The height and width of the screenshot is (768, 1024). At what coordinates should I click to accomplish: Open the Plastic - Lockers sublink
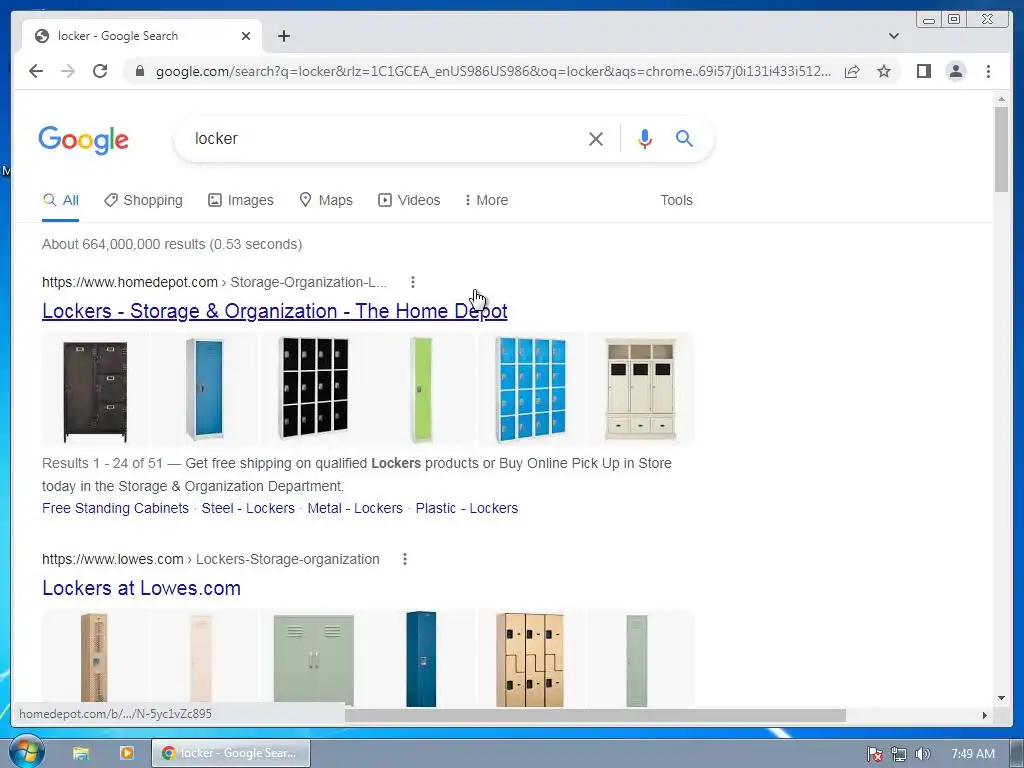pos(467,508)
